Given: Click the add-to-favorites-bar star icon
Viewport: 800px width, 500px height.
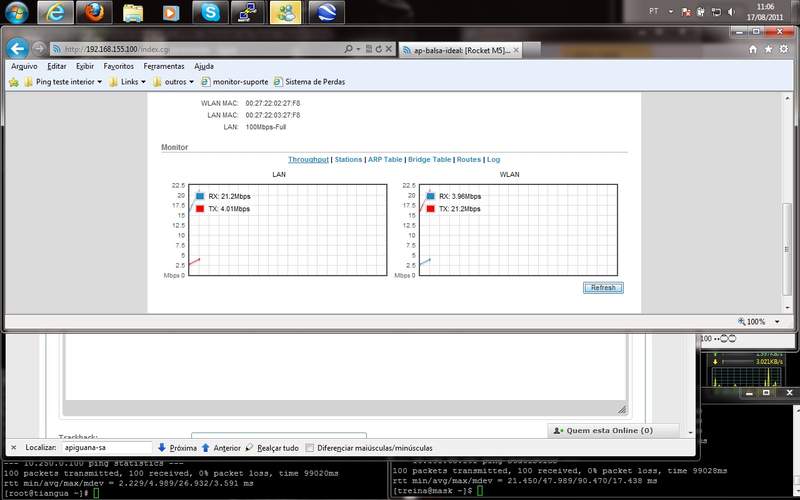Looking at the screenshot, I should pyautogui.click(x=14, y=82).
